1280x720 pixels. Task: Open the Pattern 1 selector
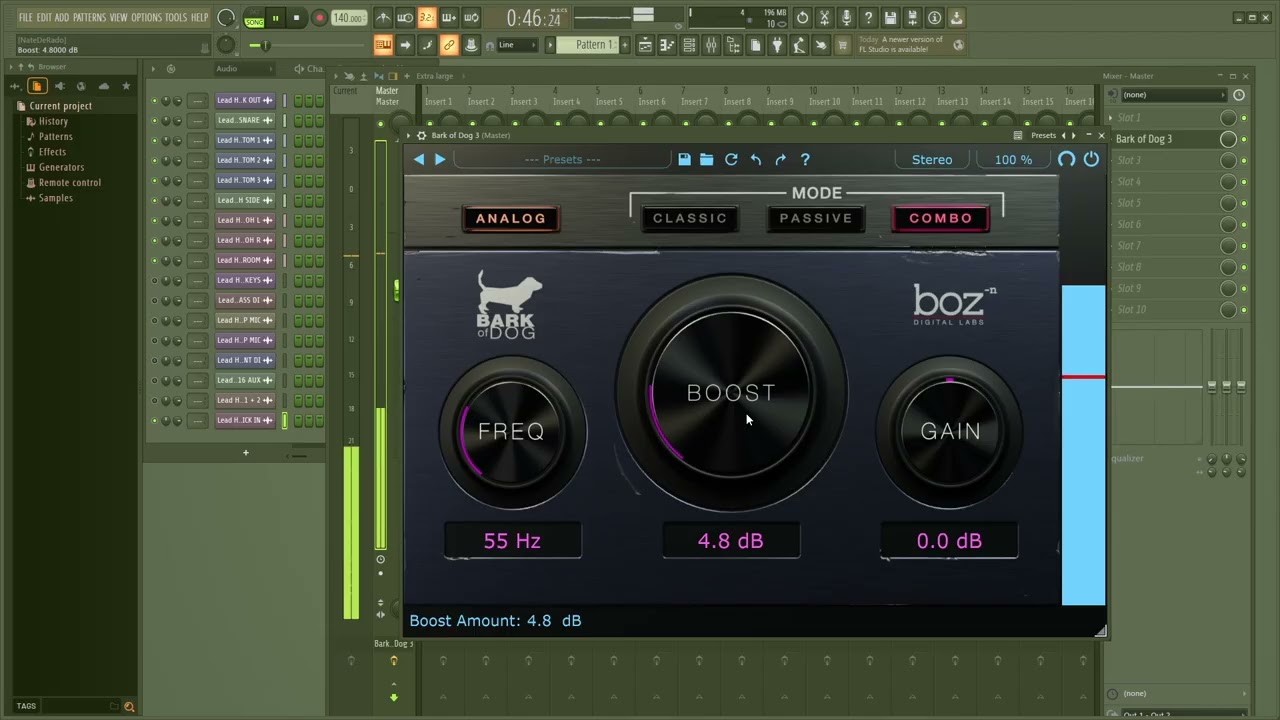594,45
